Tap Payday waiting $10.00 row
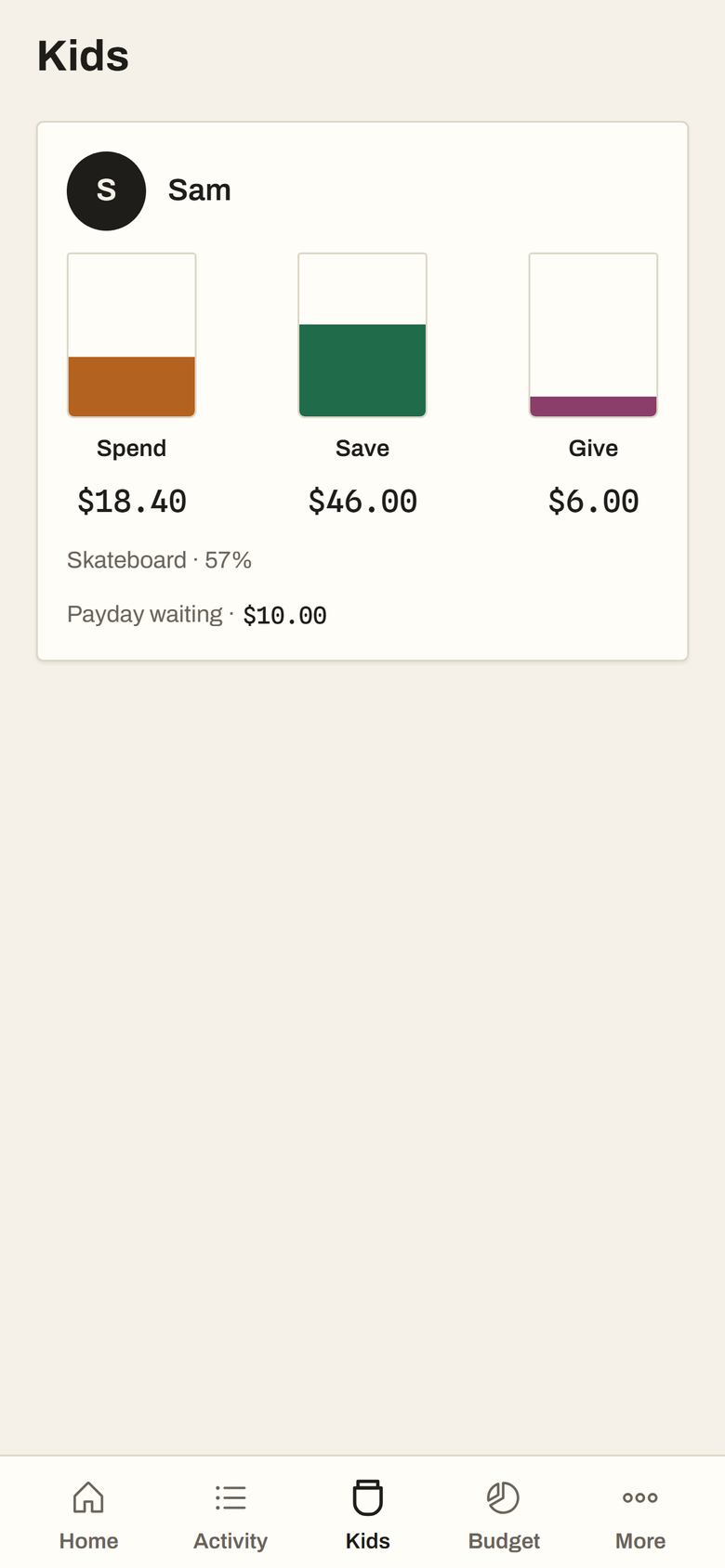Viewport: 725px width, 1568px height. coord(197,615)
